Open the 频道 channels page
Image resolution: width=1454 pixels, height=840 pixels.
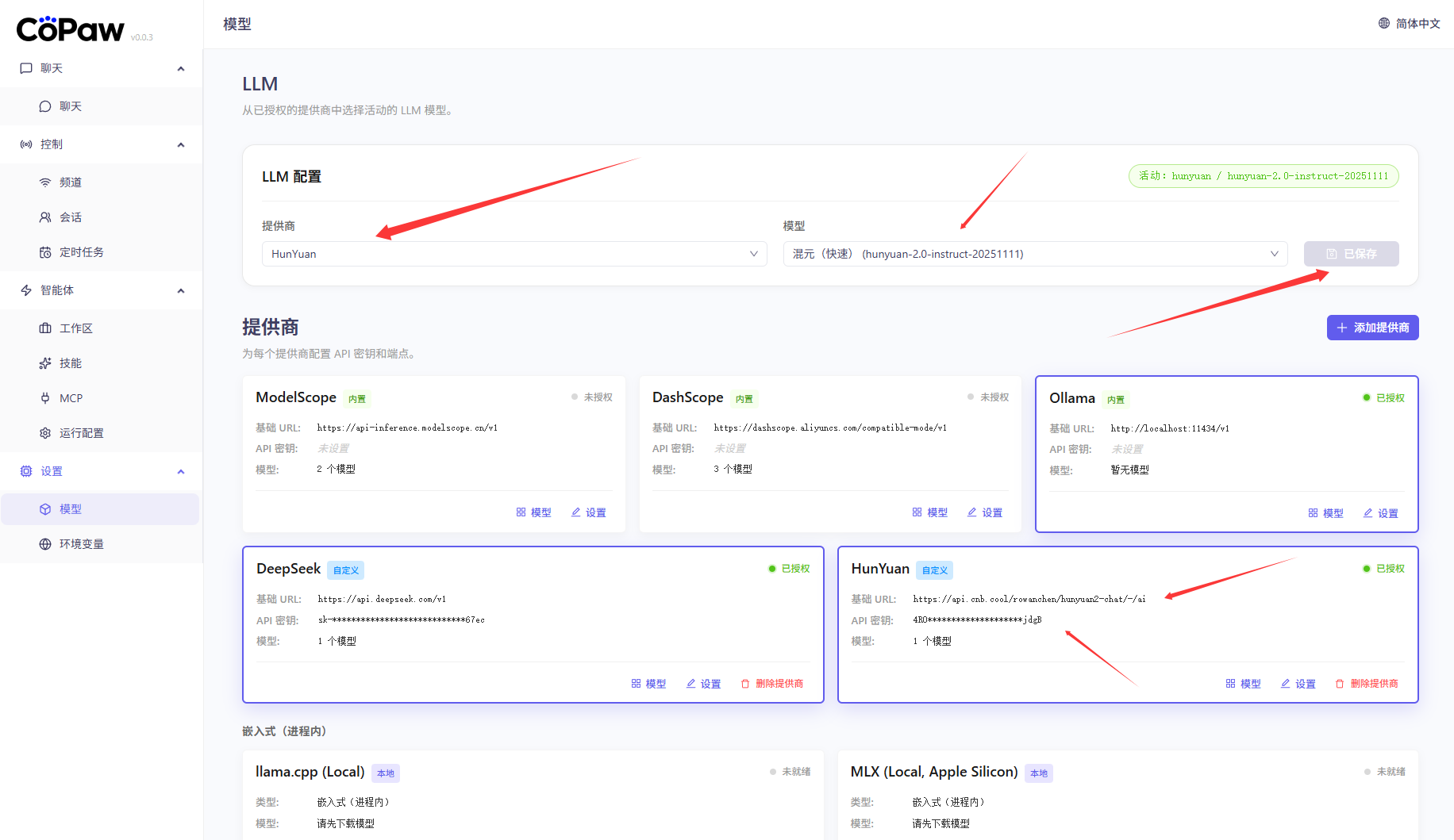tap(70, 182)
